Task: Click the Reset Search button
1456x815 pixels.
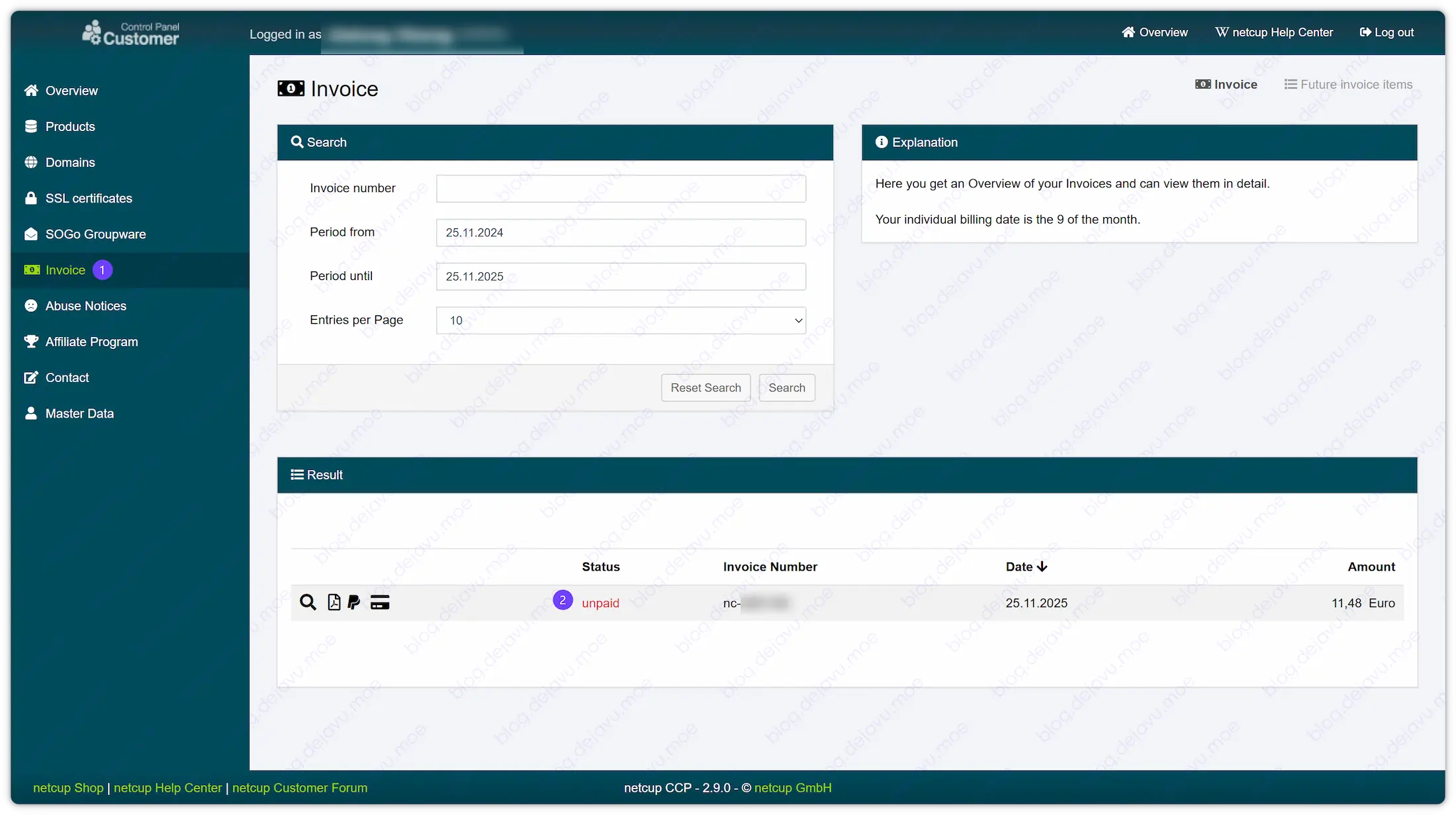Action: [x=705, y=387]
